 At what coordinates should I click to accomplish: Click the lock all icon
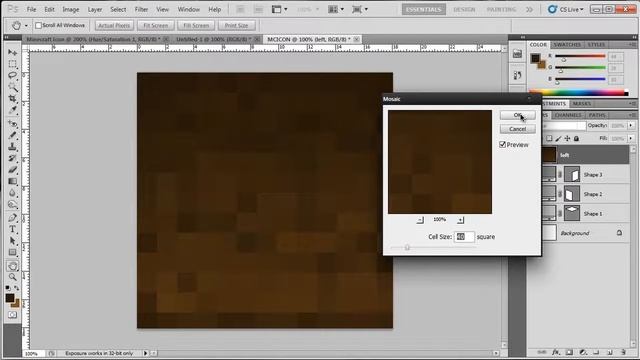click(x=576, y=138)
